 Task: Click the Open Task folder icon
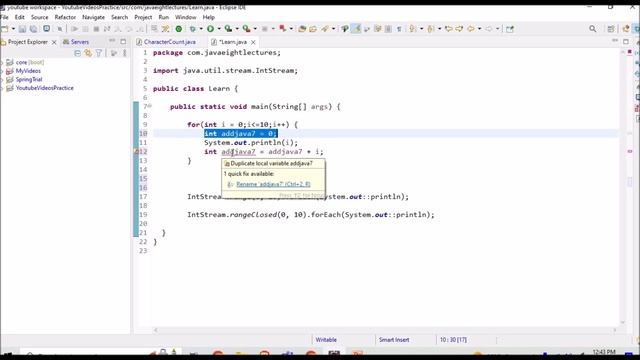pyautogui.click(x=313, y=29)
